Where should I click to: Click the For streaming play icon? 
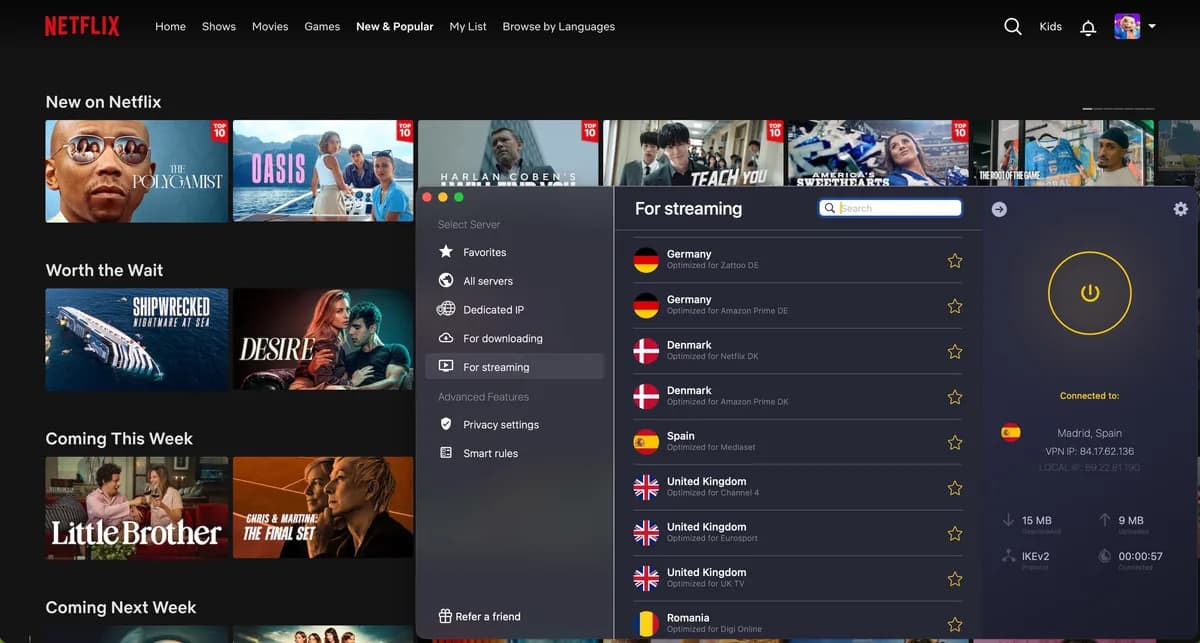click(446, 367)
